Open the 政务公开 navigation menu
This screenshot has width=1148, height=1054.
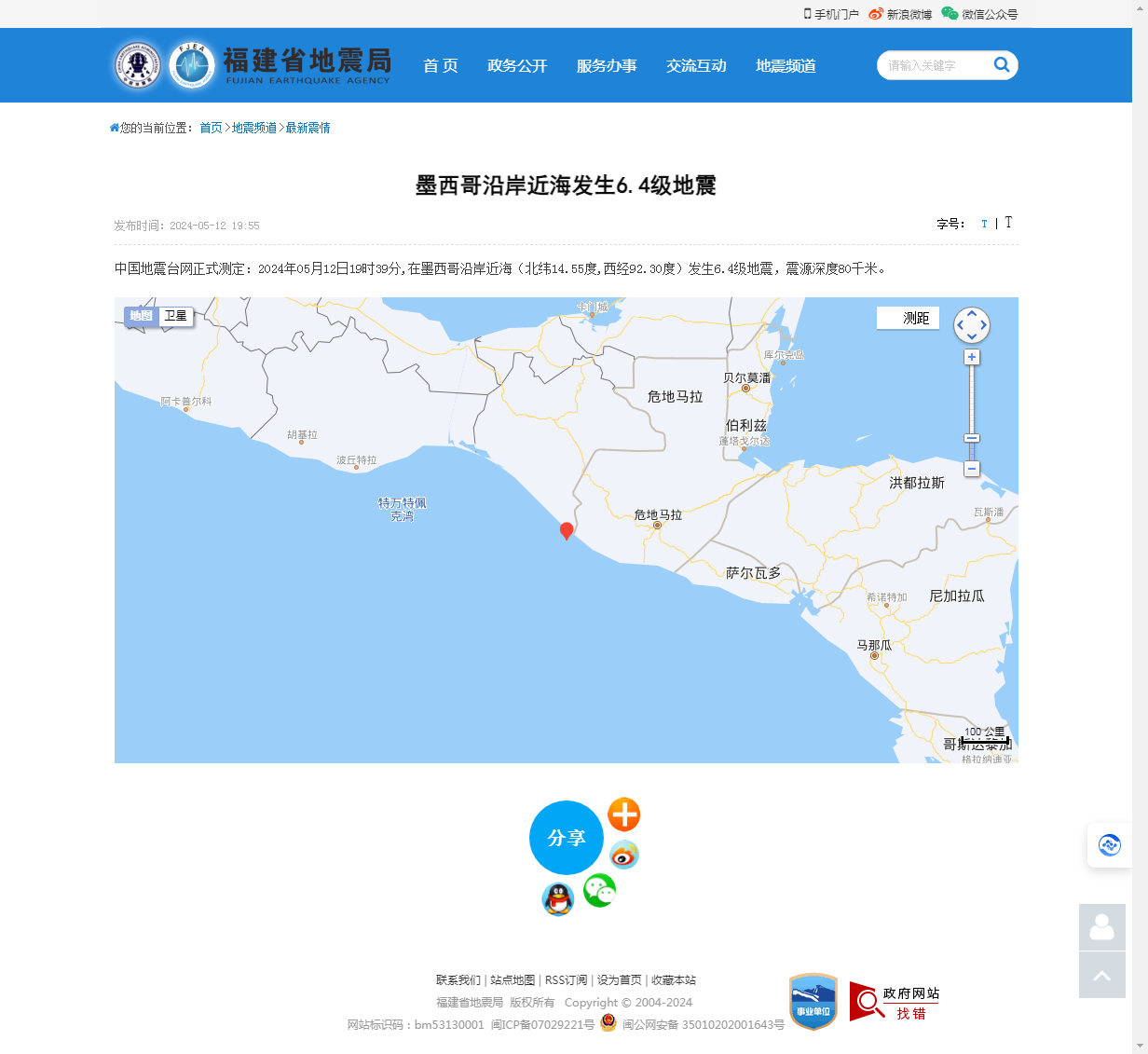[x=517, y=65]
